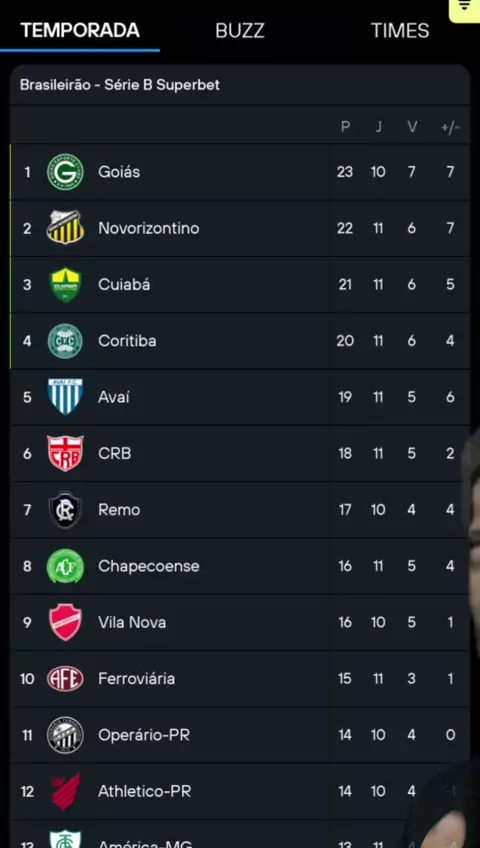Tap the Athletico-PR red logo
The height and width of the screenshot is (848, 480).
[x=65, y=791]
